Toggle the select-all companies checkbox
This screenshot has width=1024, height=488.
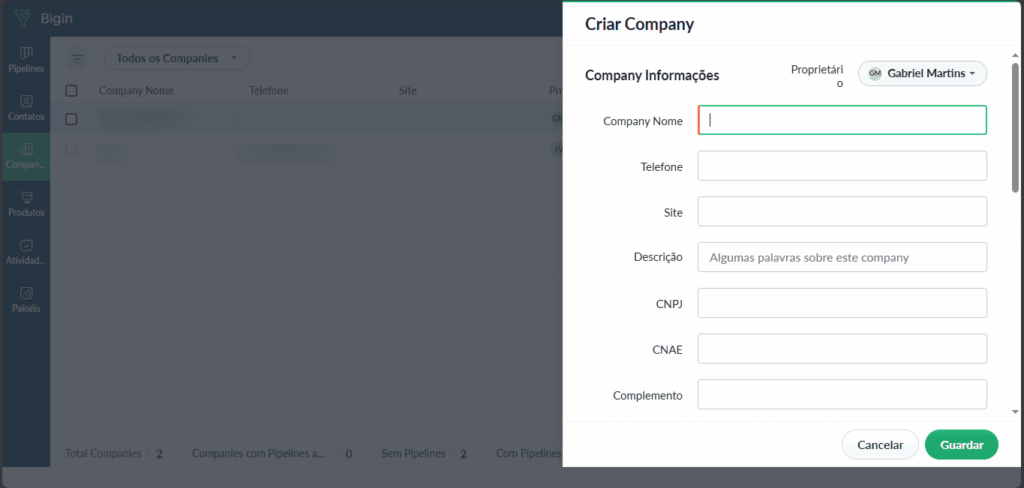pos(71,91)
